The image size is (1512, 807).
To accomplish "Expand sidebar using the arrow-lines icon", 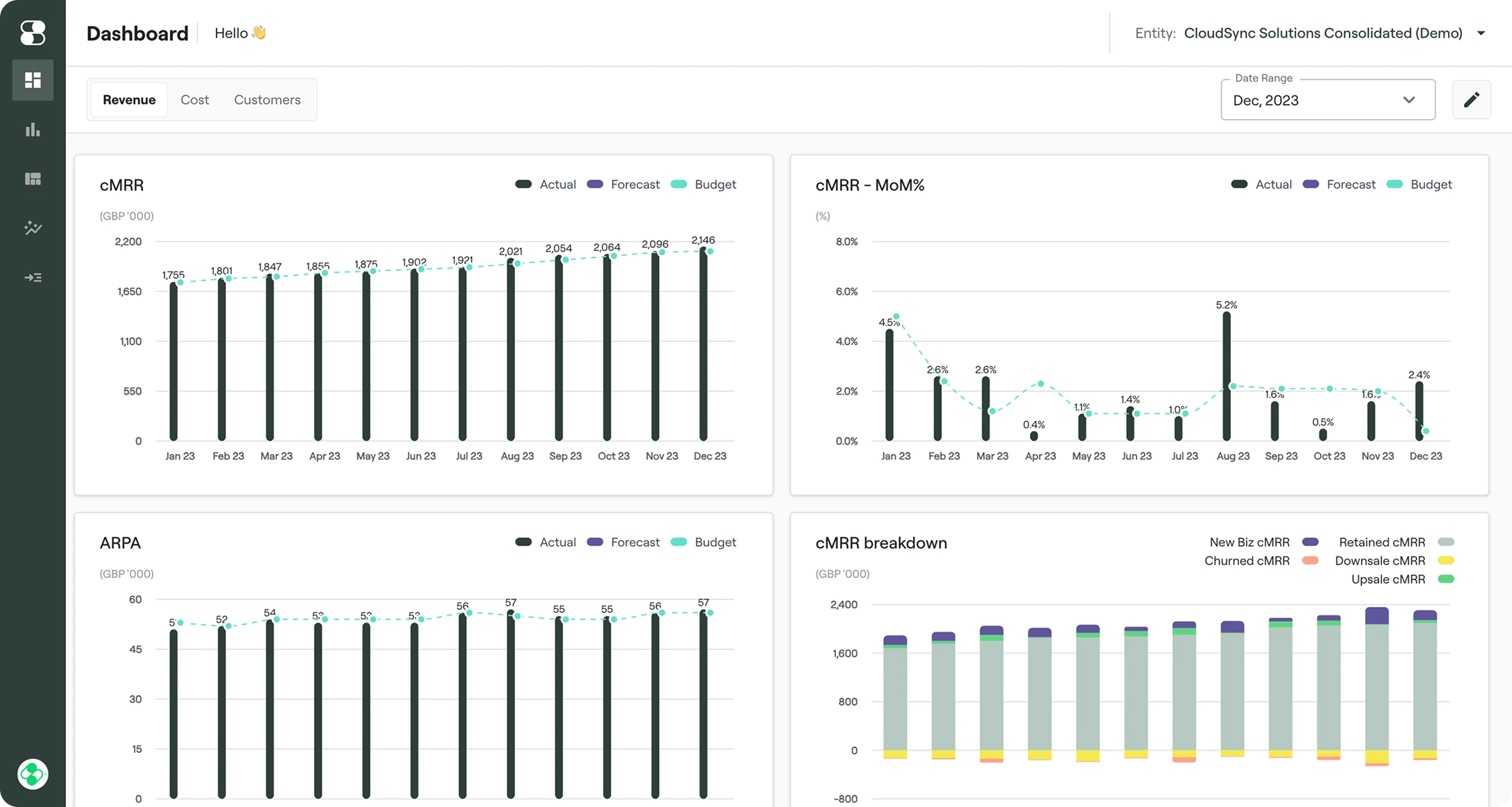I will click(x=33, y=277).
